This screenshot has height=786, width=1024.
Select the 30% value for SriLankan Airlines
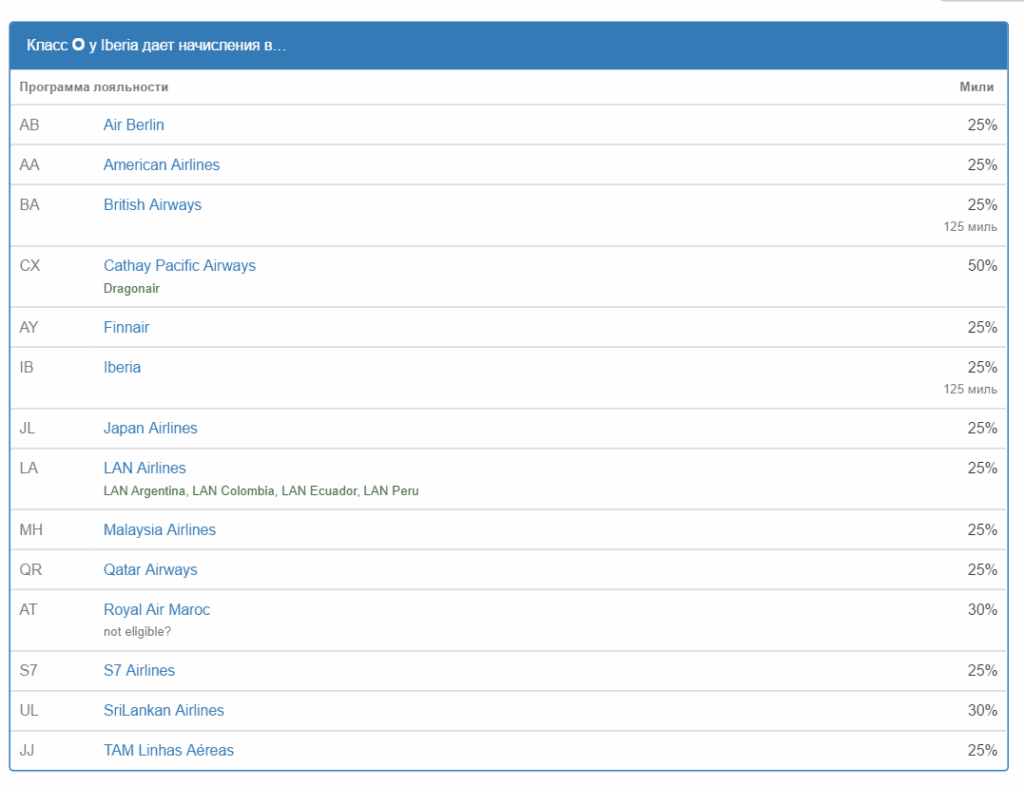[982, 710]
